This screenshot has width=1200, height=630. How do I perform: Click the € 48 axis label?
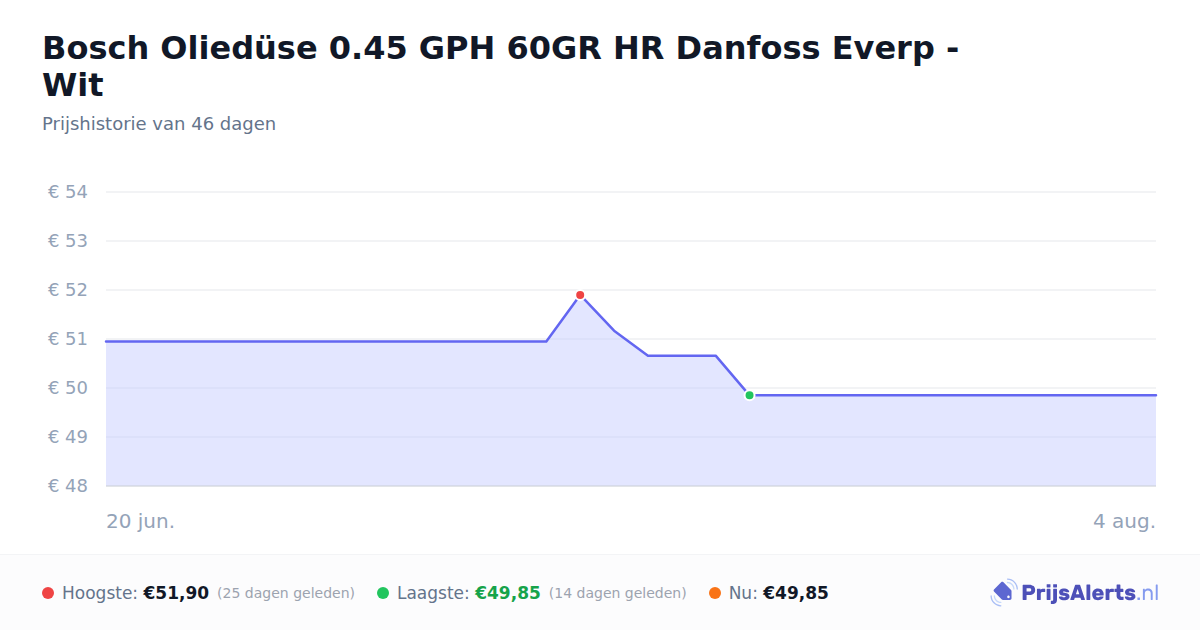(68, 486)
